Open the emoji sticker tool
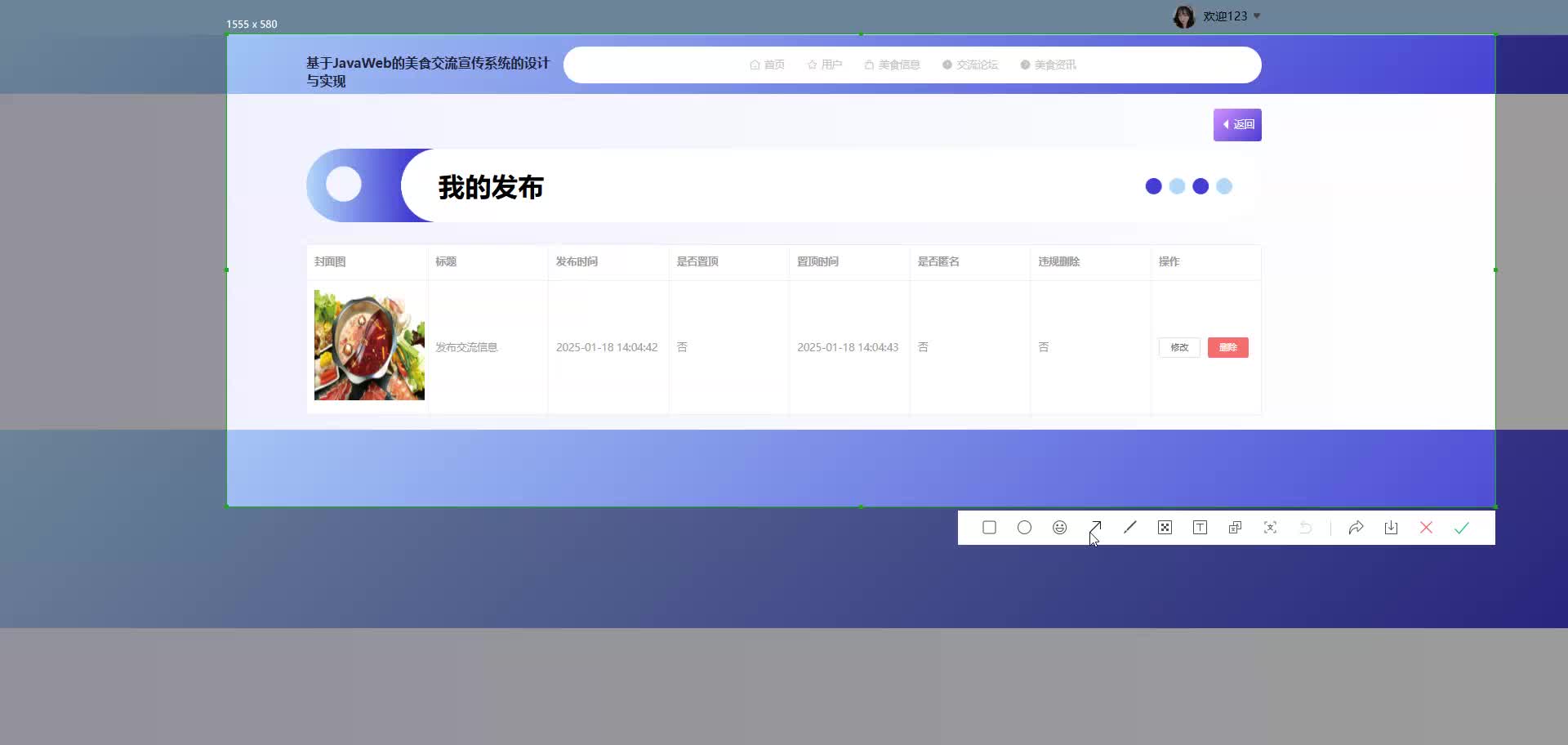 pos(1058,528)
